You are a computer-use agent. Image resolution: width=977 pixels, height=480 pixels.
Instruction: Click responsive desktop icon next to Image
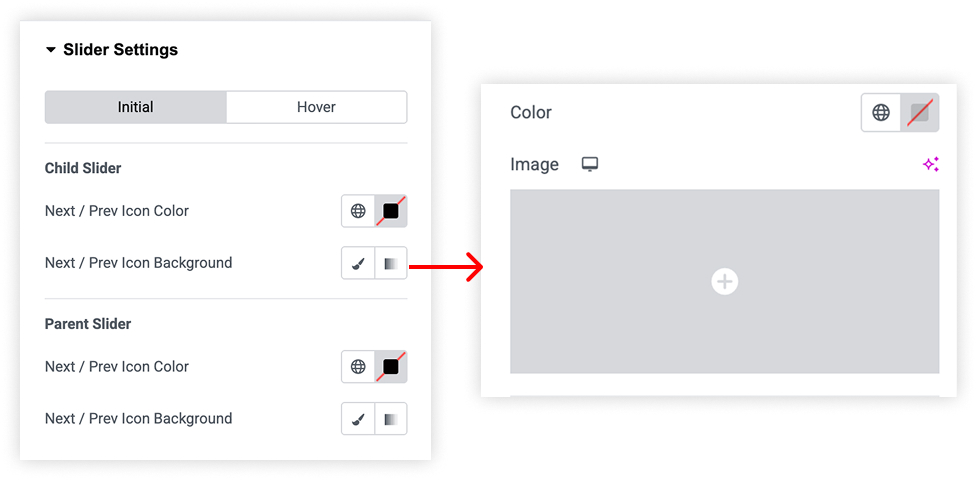(589, 165)
